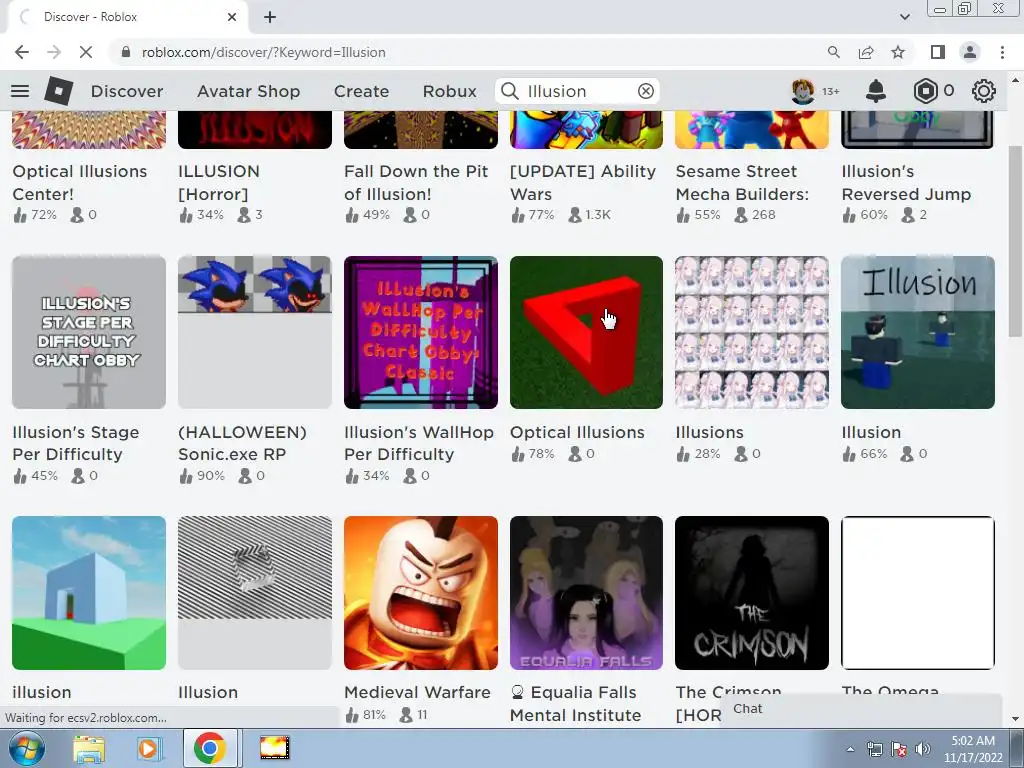Open the red triangle Optical Illusions game
This screenshot has width=1024, height=768.
tap(586, 332)
